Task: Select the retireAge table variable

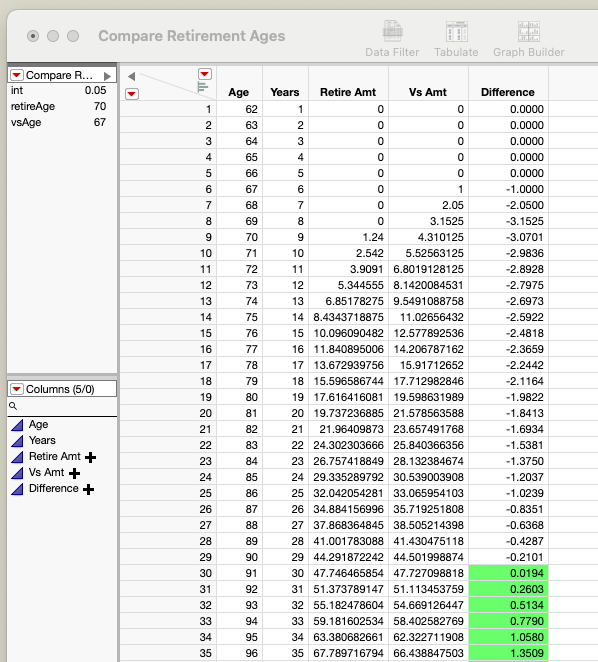Action: click(x=33, y=106)
